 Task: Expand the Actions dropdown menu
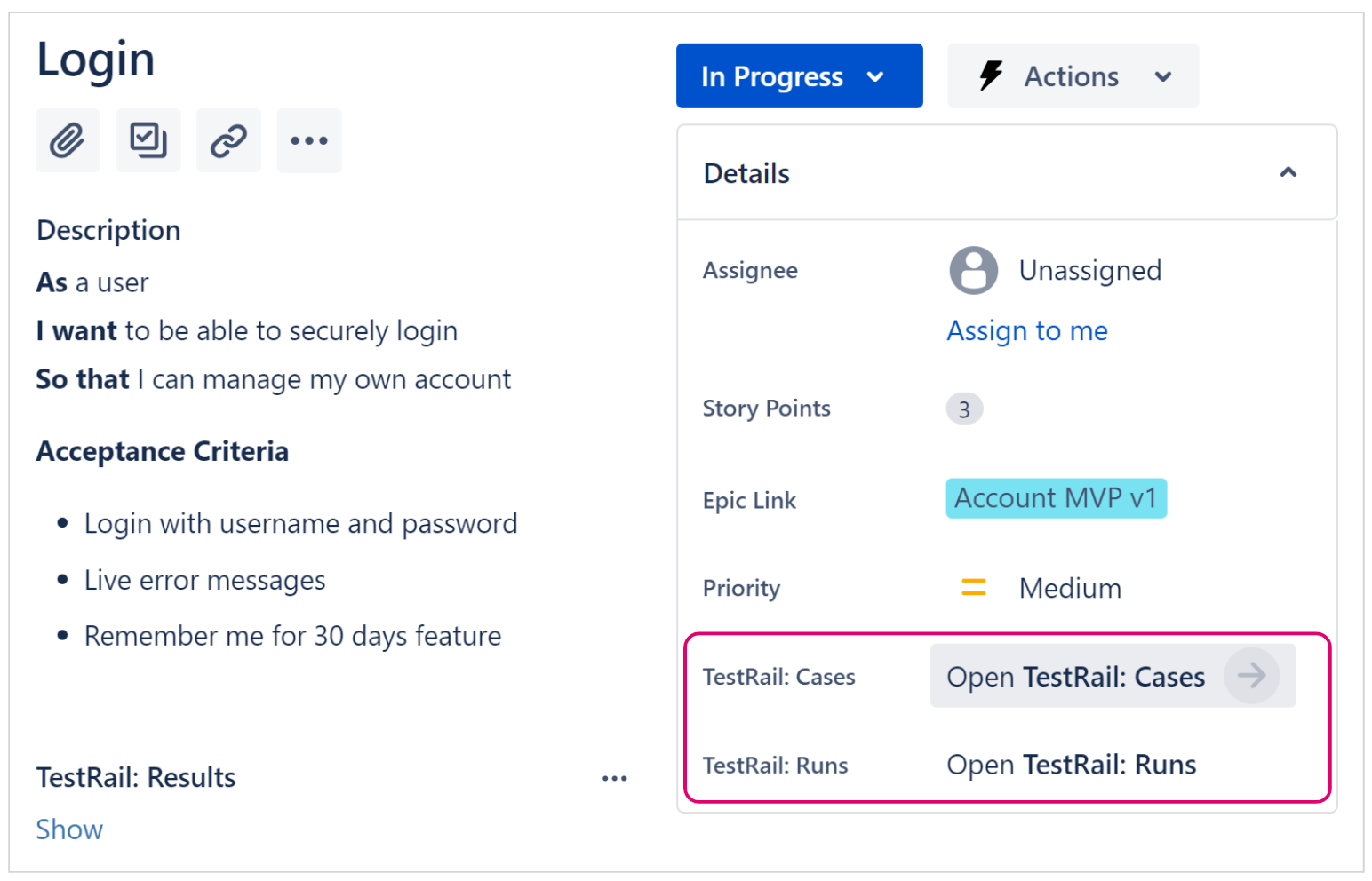click(x=1162, y=76)
